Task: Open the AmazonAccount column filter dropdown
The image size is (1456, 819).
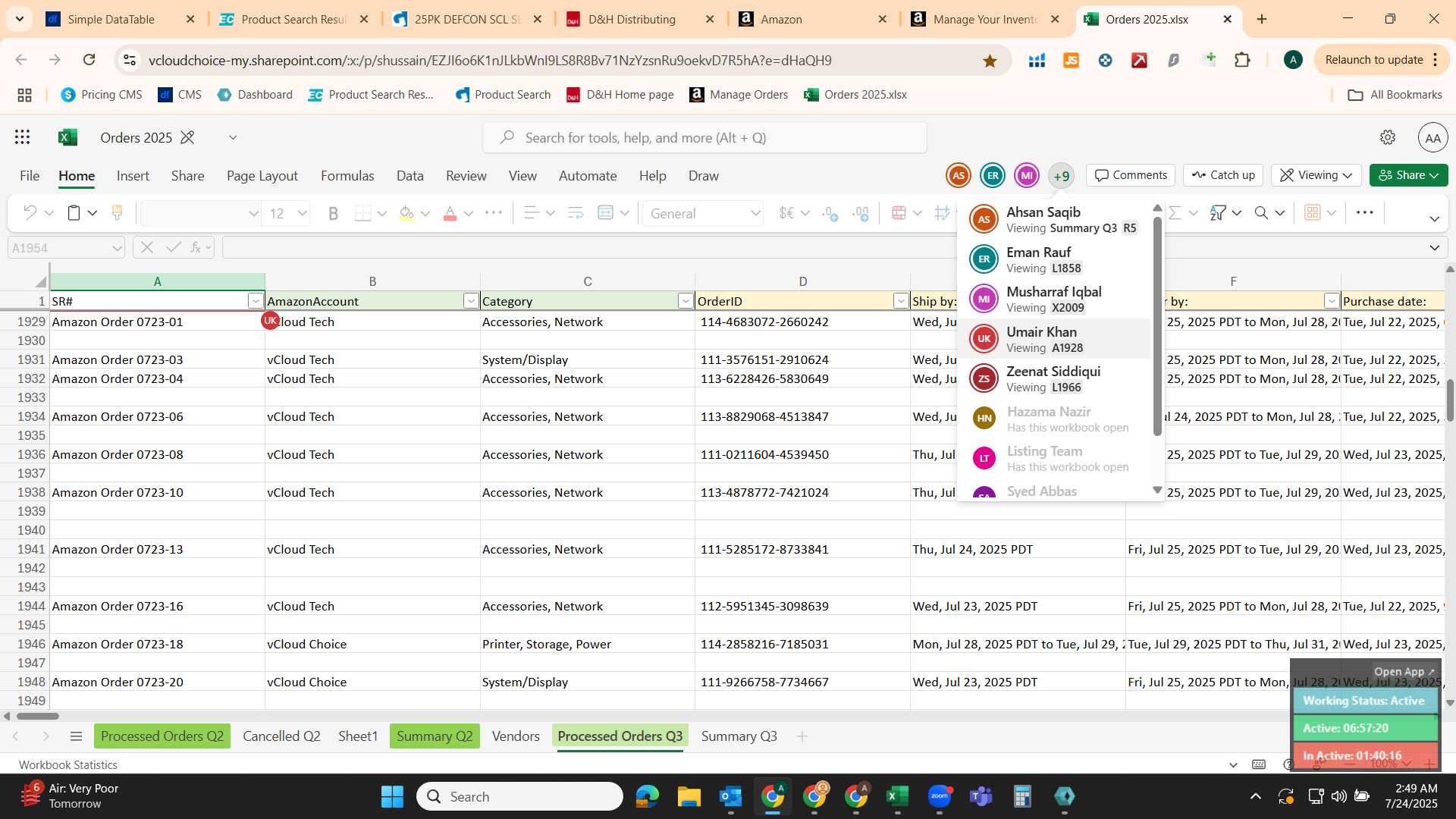Action: tap(471, 301)
